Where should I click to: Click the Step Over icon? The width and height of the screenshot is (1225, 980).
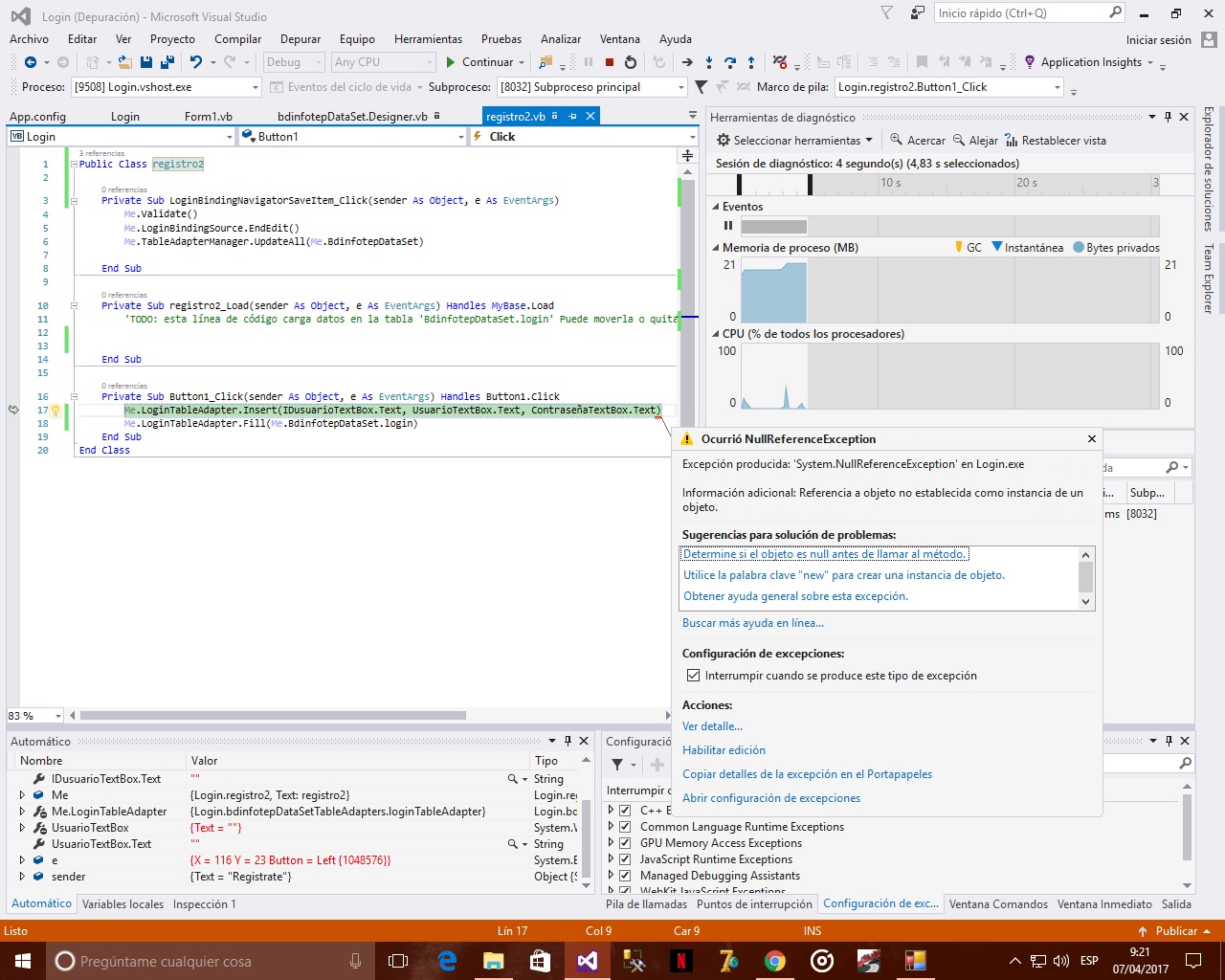tap(730, 62)
